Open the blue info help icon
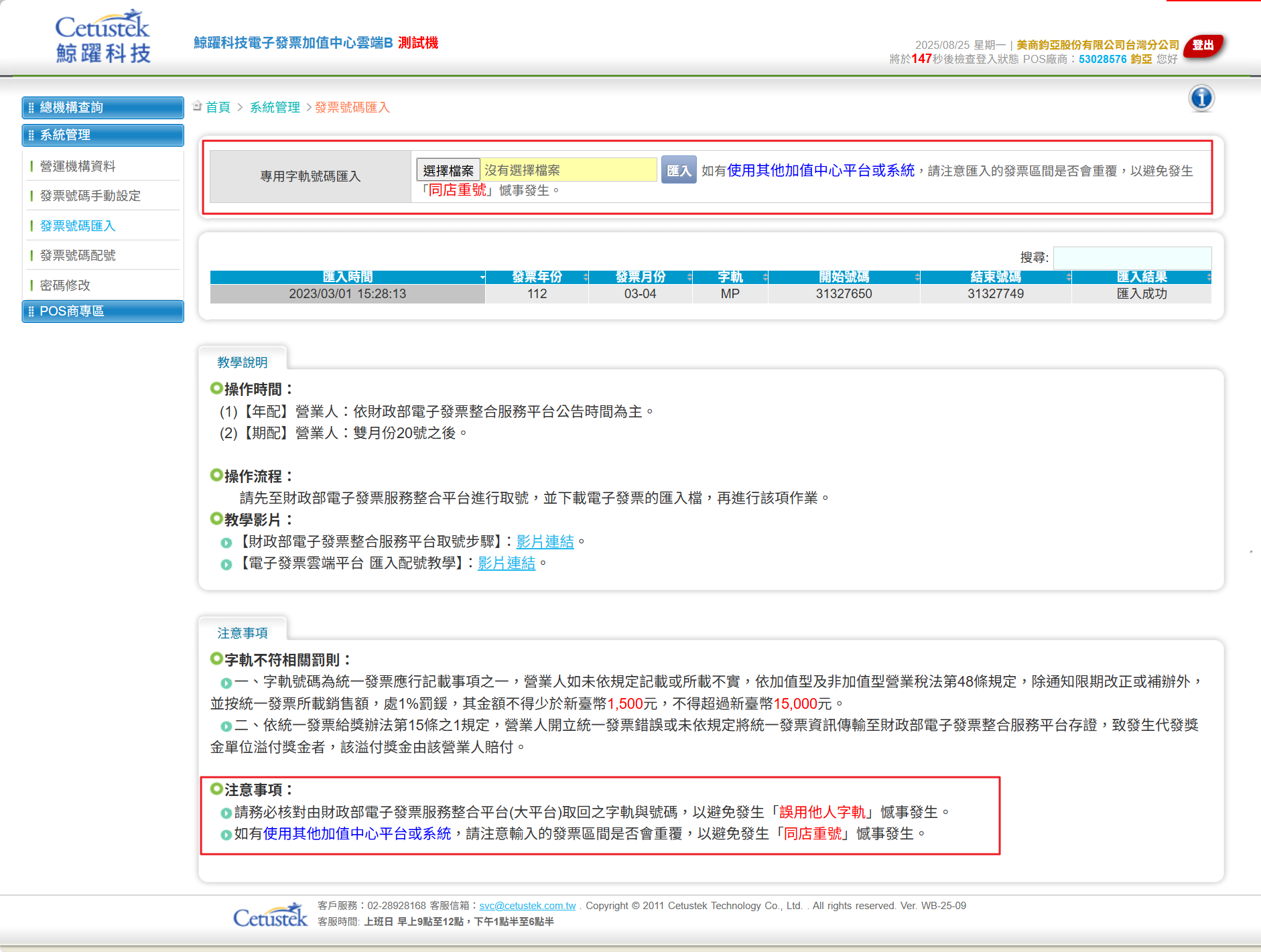This screenshot has width=1261, height=952. [1201, 98]
